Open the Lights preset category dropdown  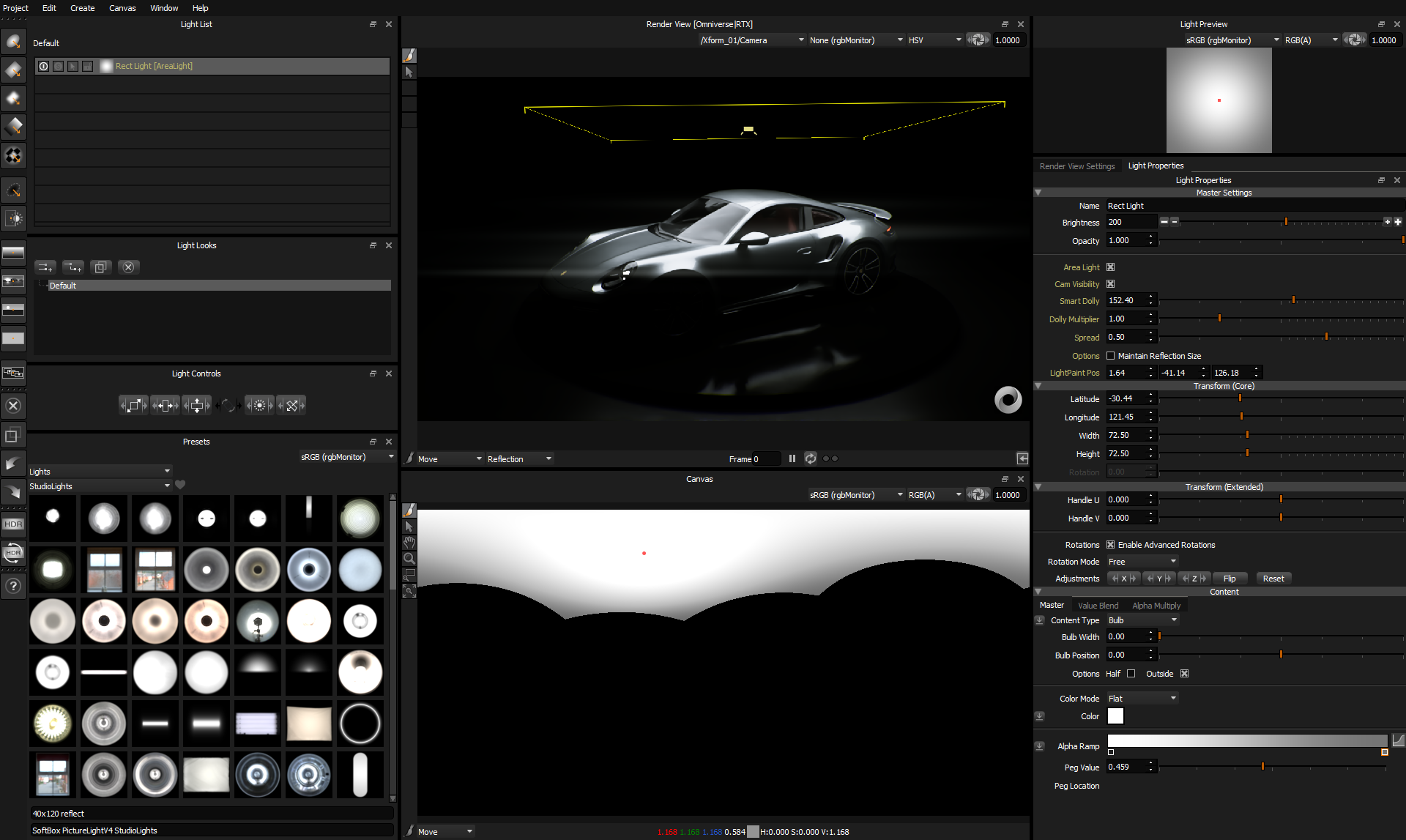[100, 471]
